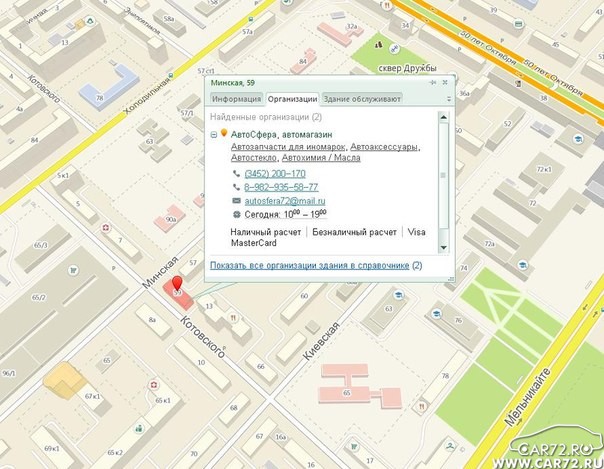Click the shopping cart icon near building 65/2
This screenshot has height=469, width=604.
(73, 270)
